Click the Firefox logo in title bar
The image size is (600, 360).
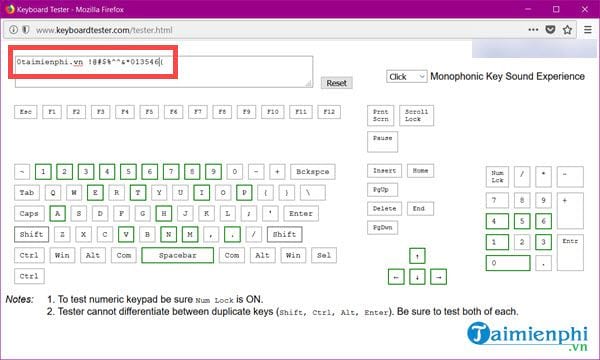(10, 9)
